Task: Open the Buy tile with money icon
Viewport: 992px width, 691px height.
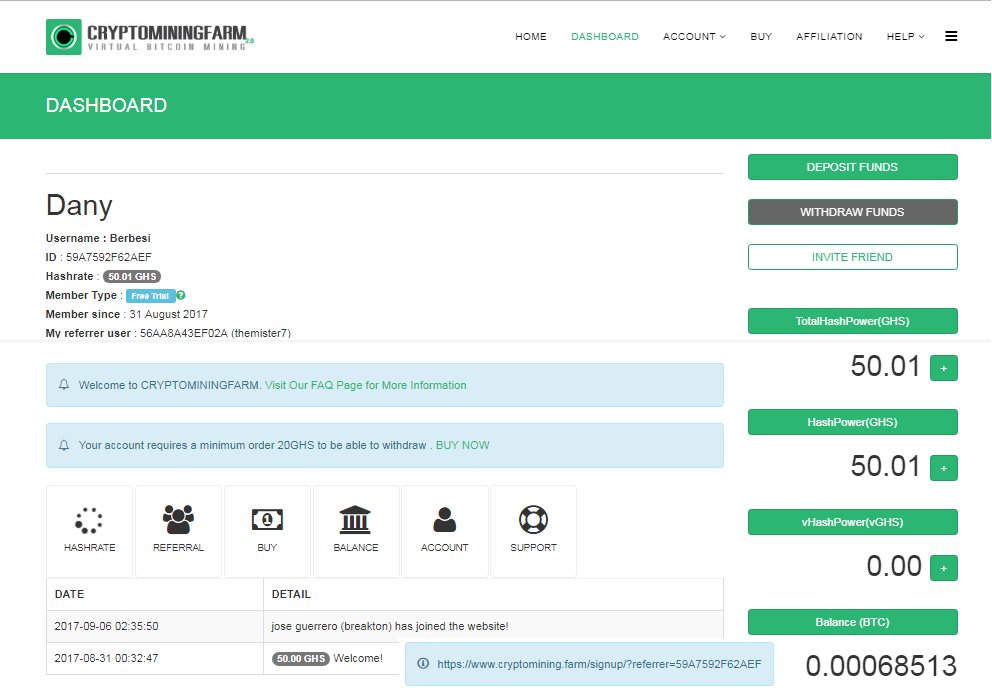Action: tap(267, 531)
